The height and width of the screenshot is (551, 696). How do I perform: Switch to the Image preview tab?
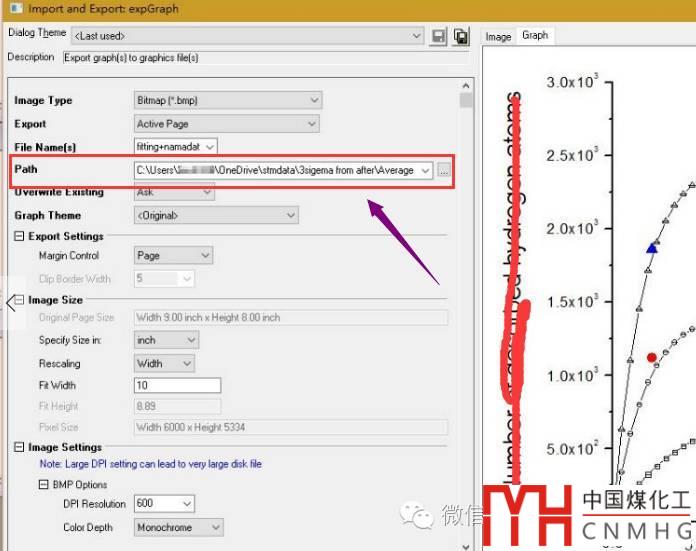498,36
